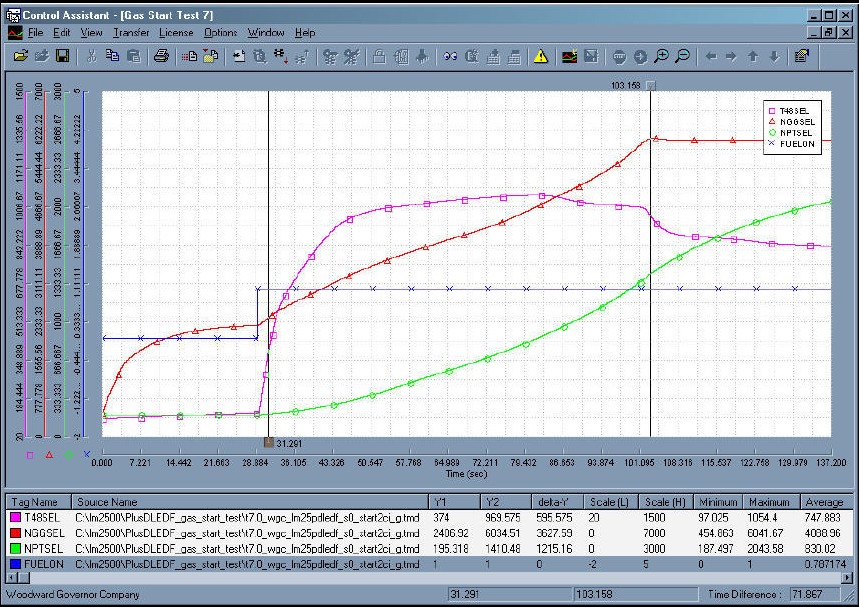The width and height of the screenshot is (859, 607).
Task: Zoom in with the plus magnifier icon
Action: pyautogui.click(x=662, y=56)
